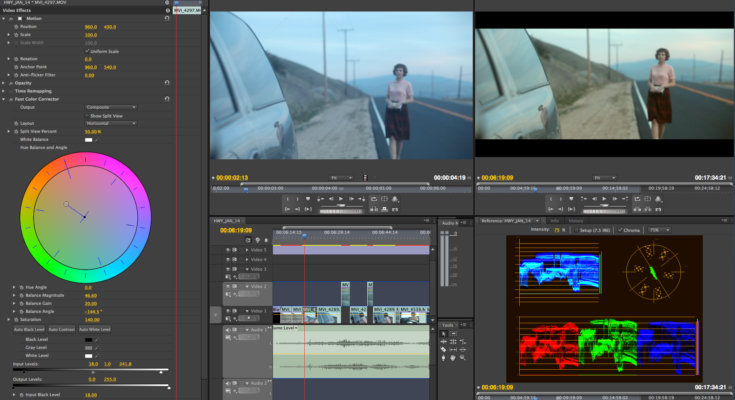Click the Auto White Level button
The height and width of the screenshot is (400, 735).
pyautogui.click(x=95, y=329)
